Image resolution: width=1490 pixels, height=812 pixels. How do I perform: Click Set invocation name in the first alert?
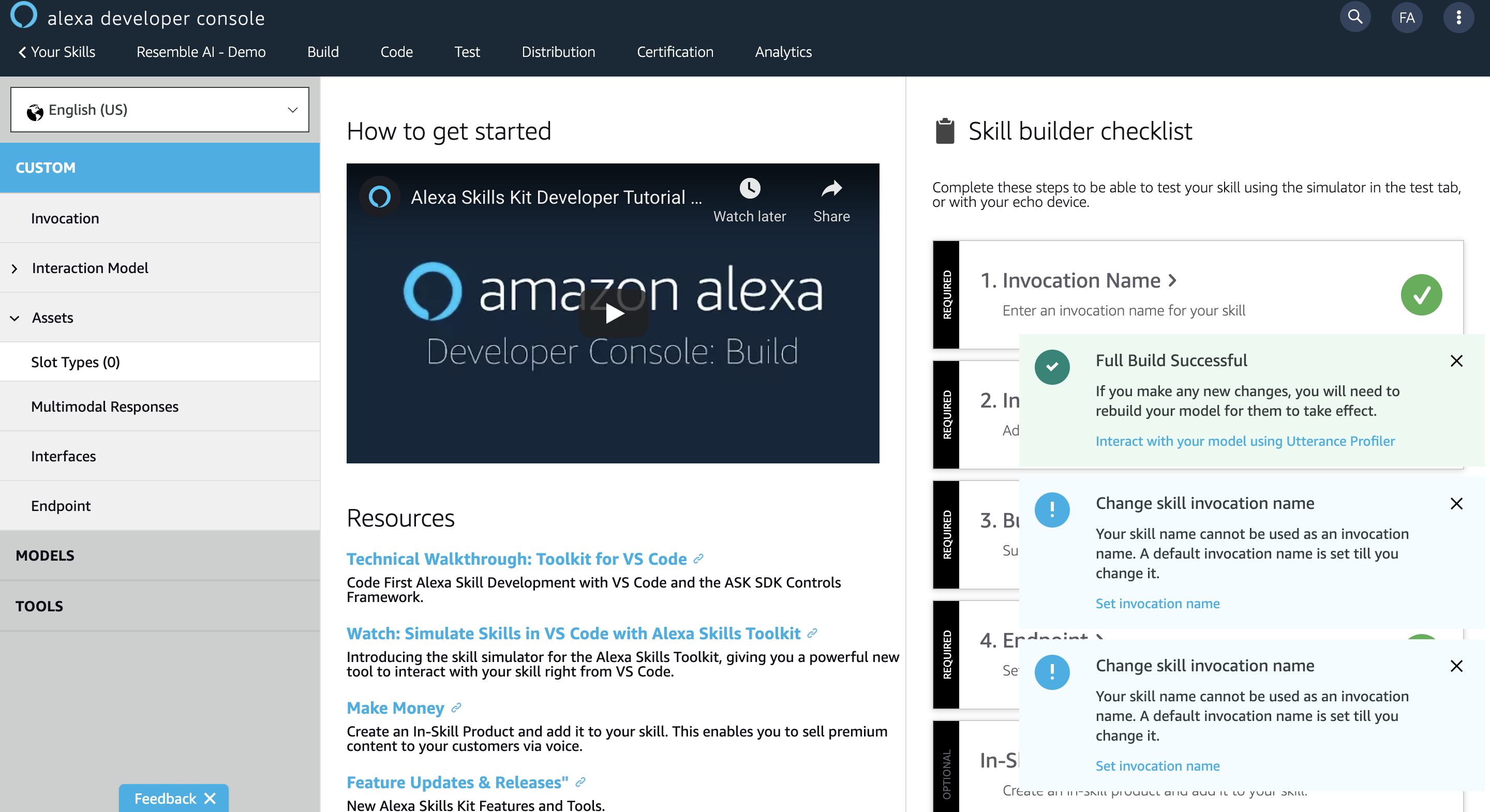point(1157,603)
